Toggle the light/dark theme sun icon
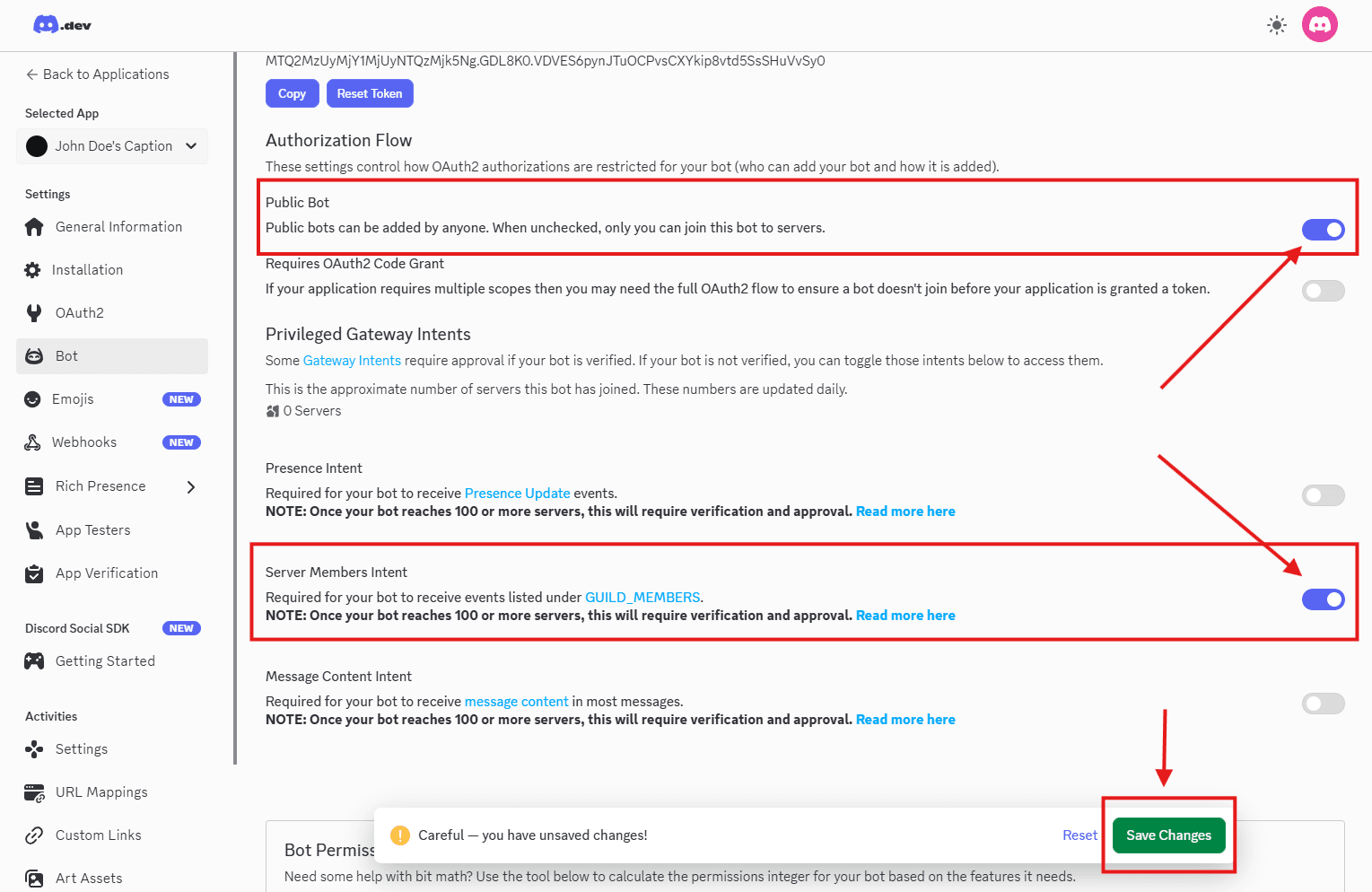The height and width of the screenshot is (892, 1372). click(x=1276, y=24)
